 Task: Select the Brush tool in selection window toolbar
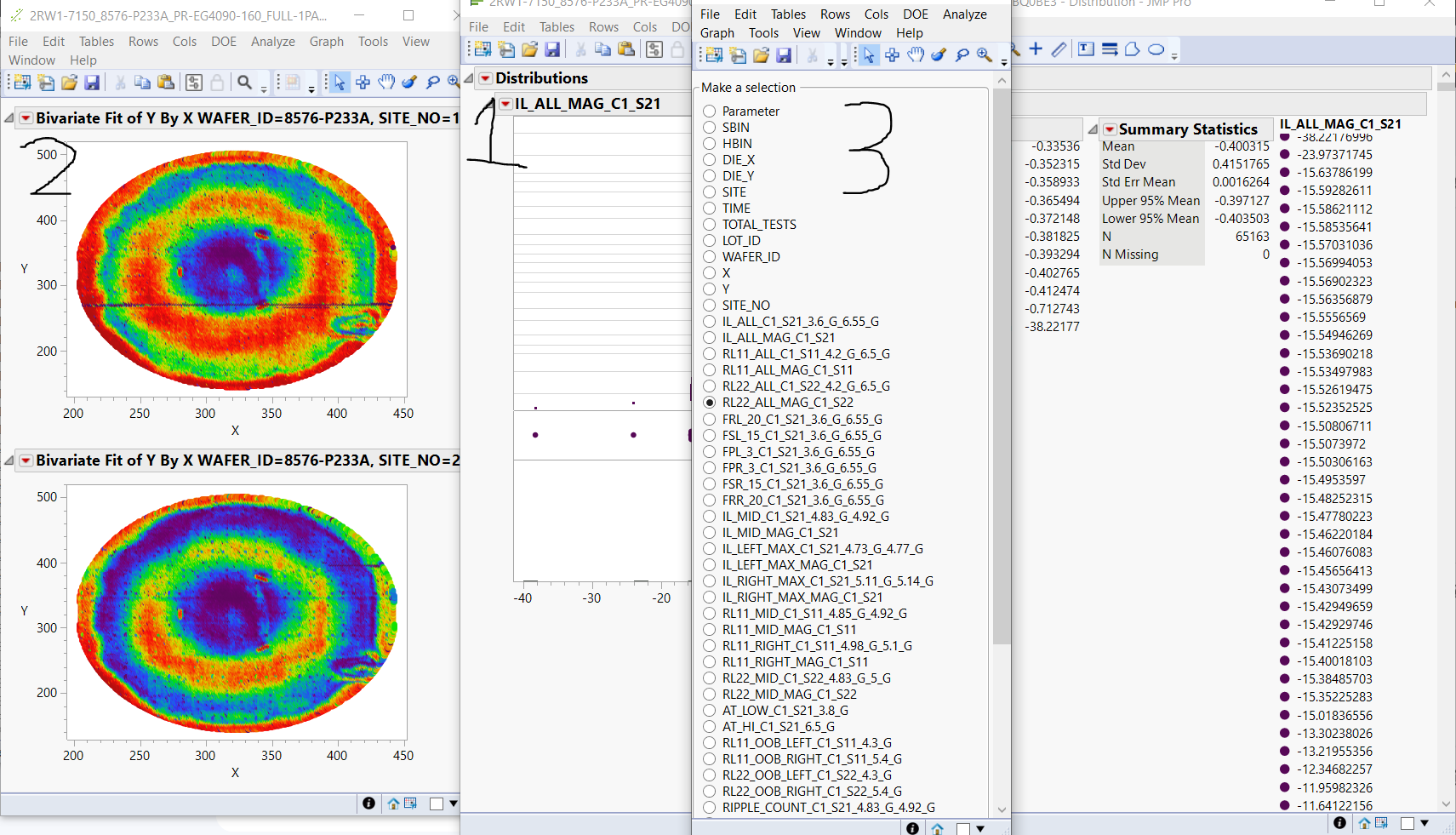click(939, 55)
